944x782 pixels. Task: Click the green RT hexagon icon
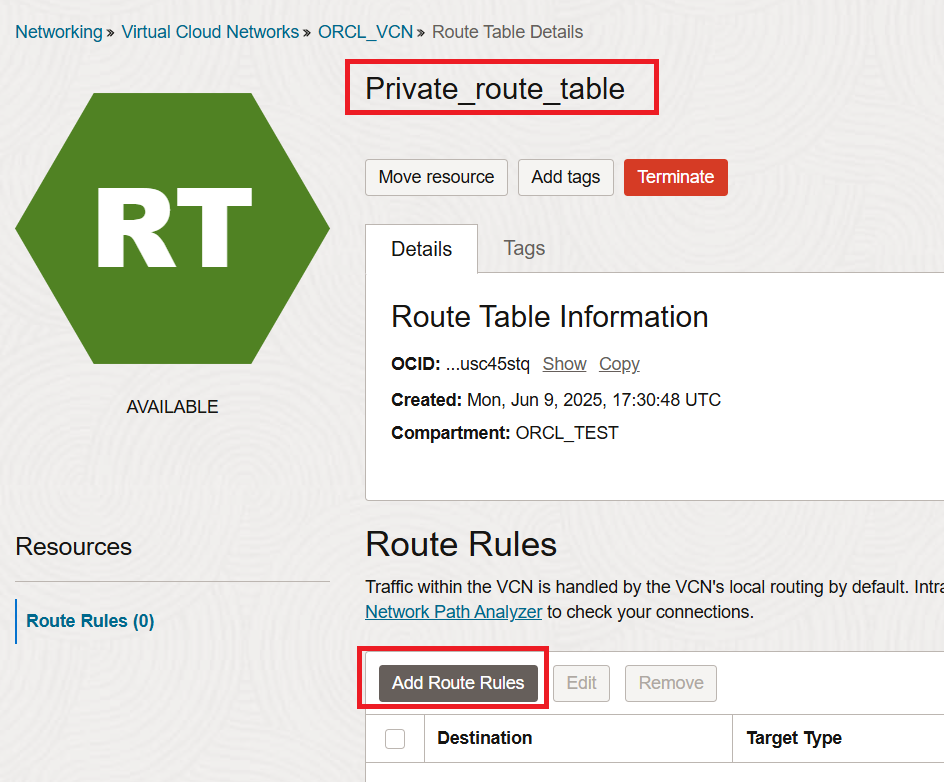pos(173,228)
